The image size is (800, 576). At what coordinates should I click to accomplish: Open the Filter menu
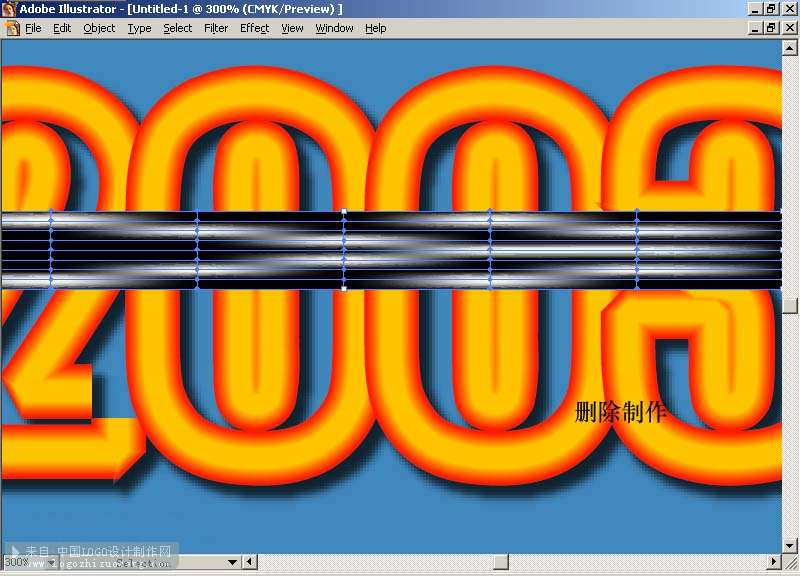216,28
